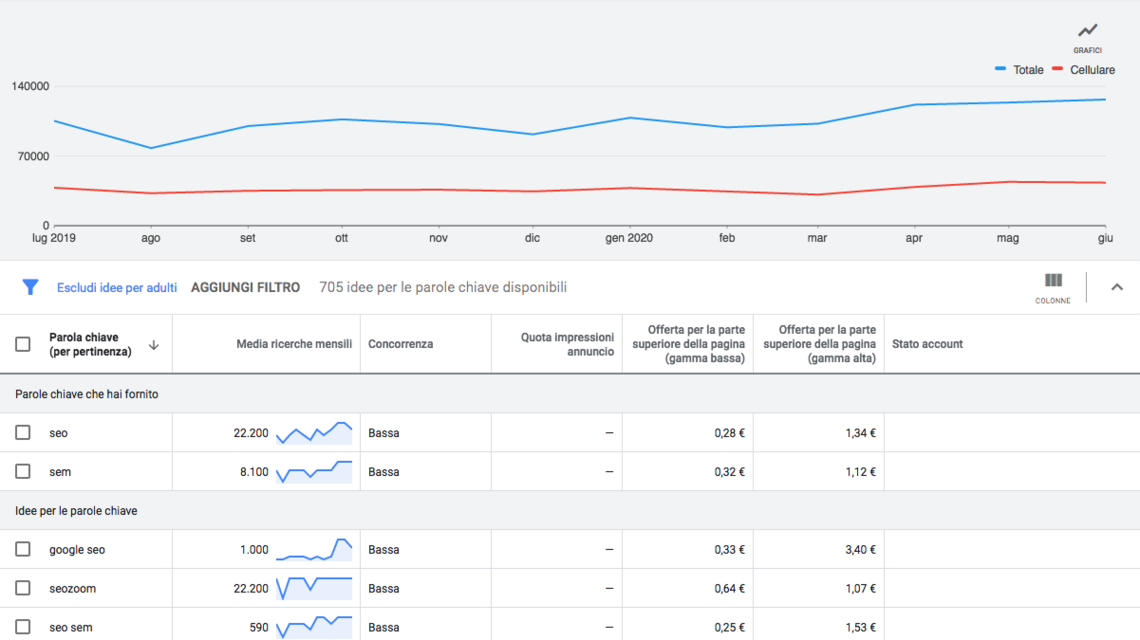The height and width of the screenshot is (640, 1140).
Task: Open the trend sparkline for google seo
Action: pos(314,549)
